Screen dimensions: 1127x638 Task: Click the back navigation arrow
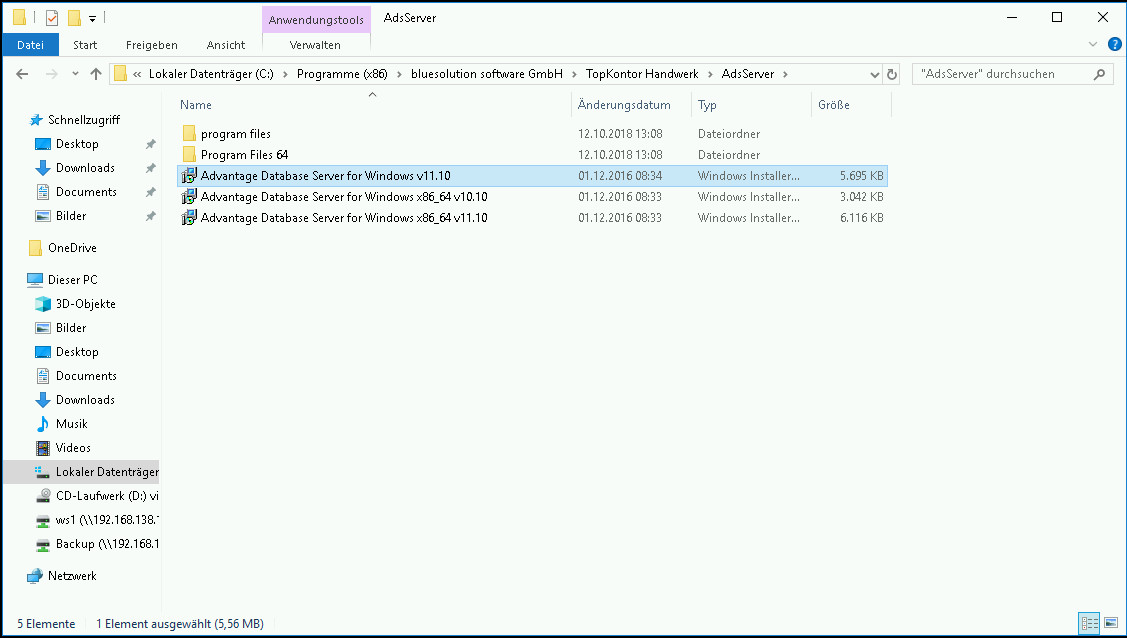click(x=22, y=74)
